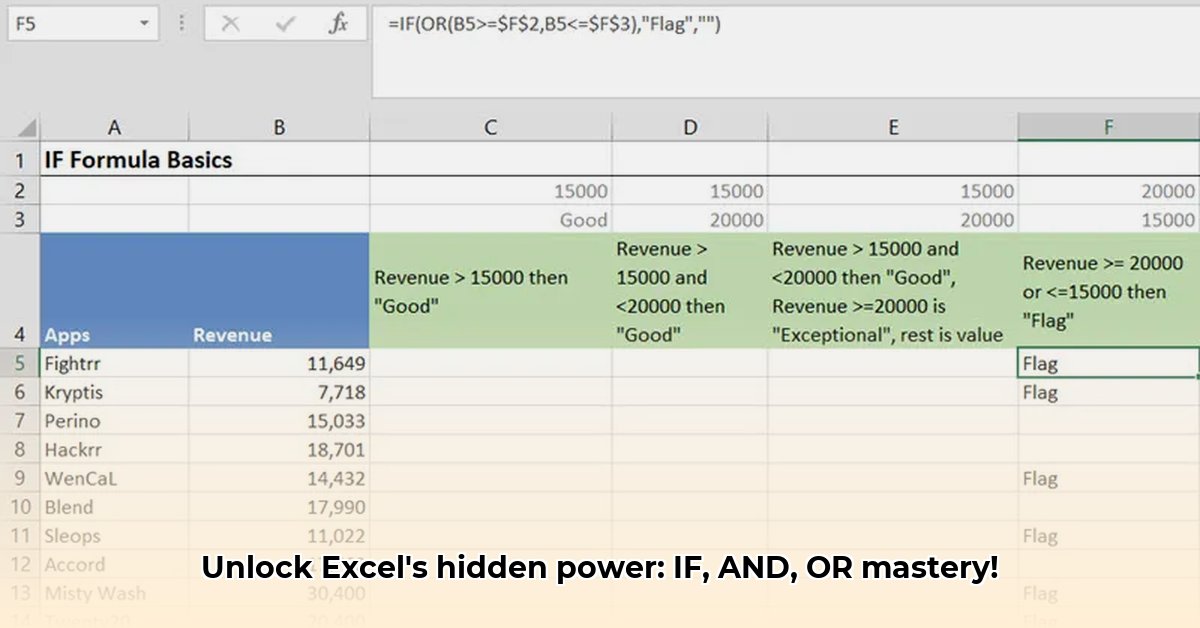Select revenue value 11,022
This screenshot has height=628, width=1200.
[279, 536]
